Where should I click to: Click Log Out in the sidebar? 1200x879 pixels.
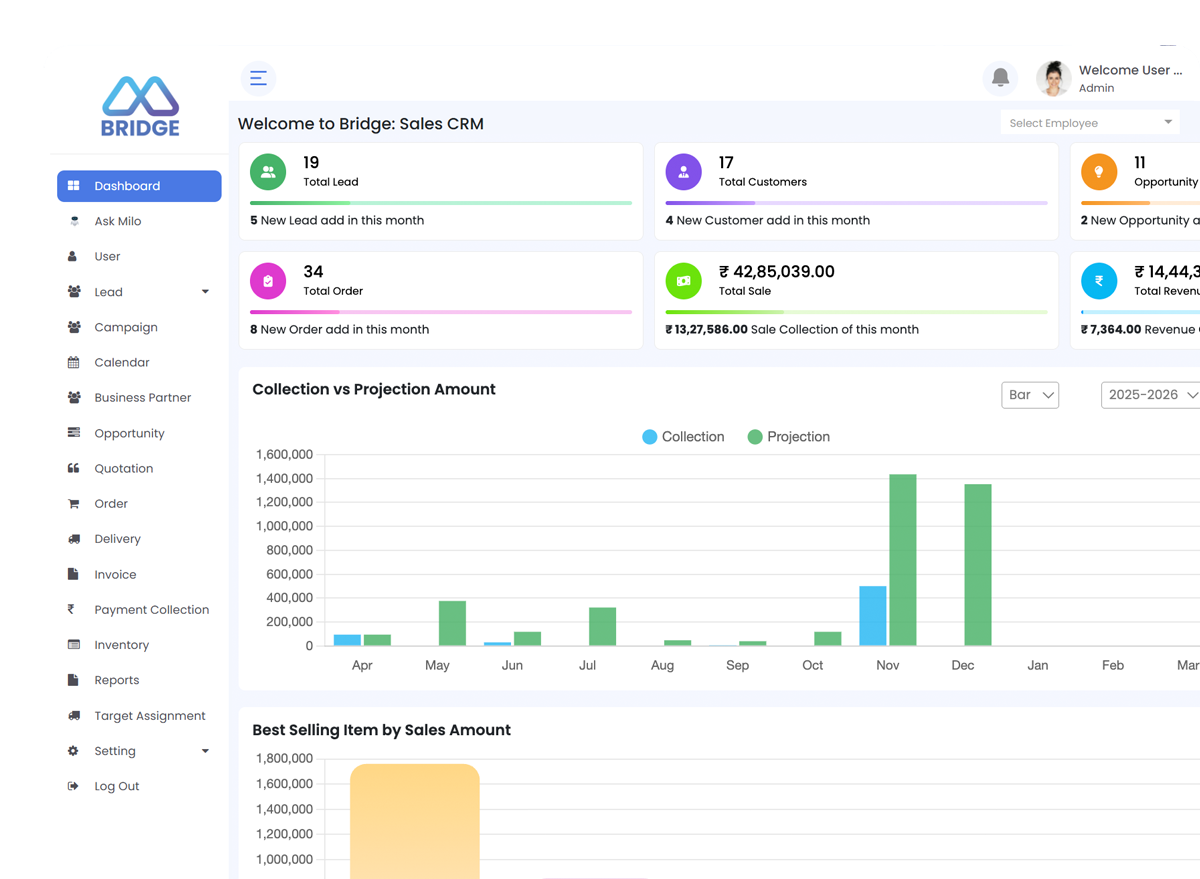coord(116,786)
